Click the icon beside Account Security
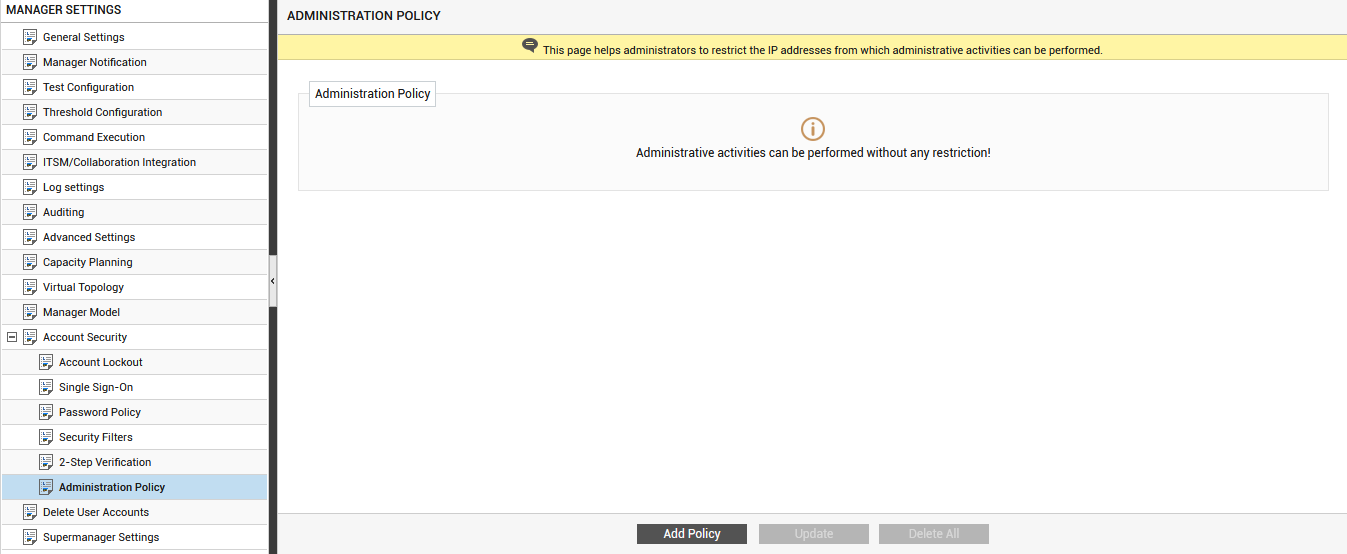Image resolution: width=1347 pixels, height=554 pixels. 30,337
